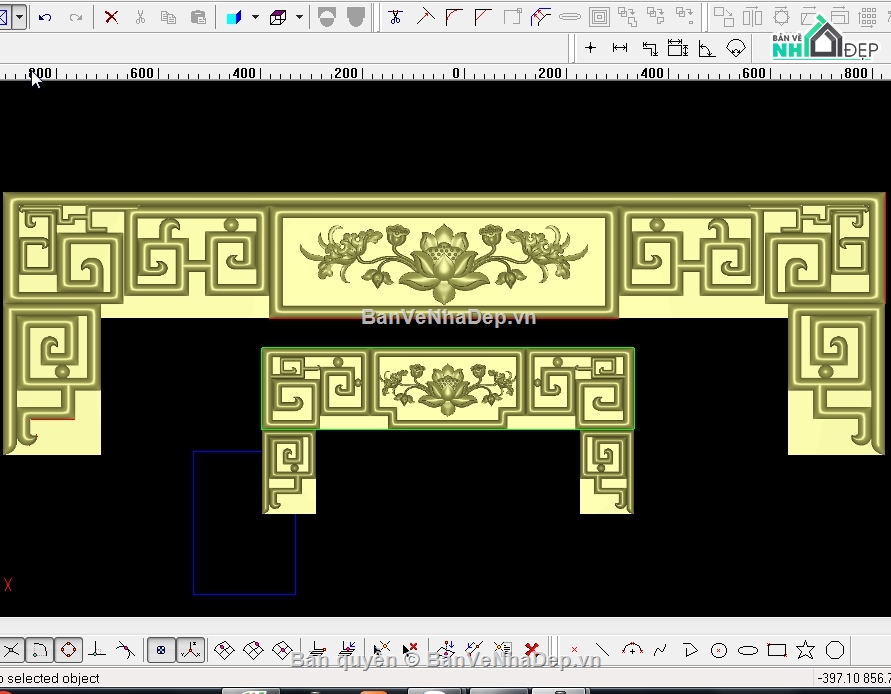This screenshot has height=694, width=891.
Task: Toggle the red circle center snap button
Action: tap(68, 650)
